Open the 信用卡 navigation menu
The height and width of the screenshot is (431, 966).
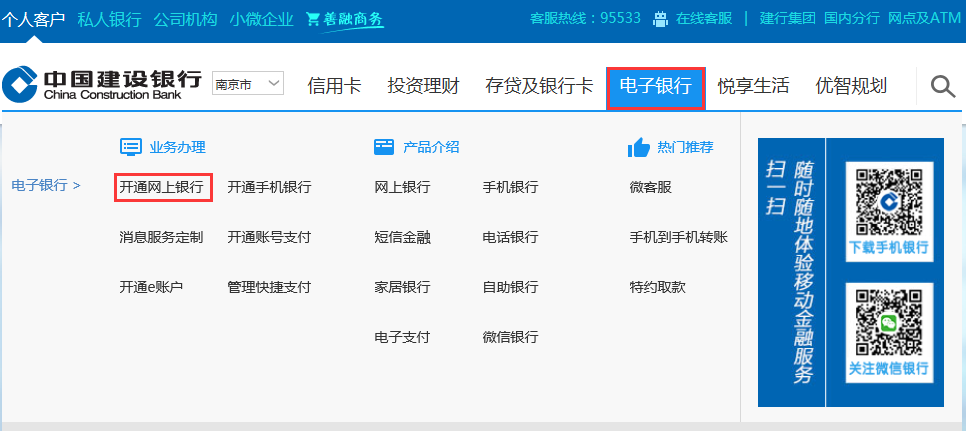334,86
